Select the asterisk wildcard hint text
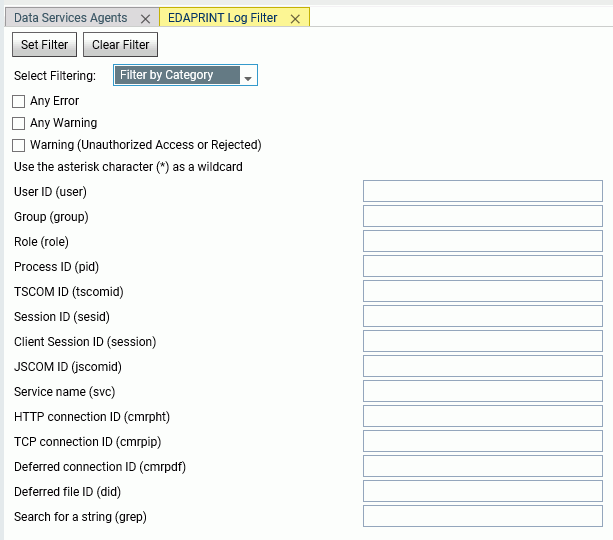The width and height of the screenshot is (613, 540). [128, 167]
